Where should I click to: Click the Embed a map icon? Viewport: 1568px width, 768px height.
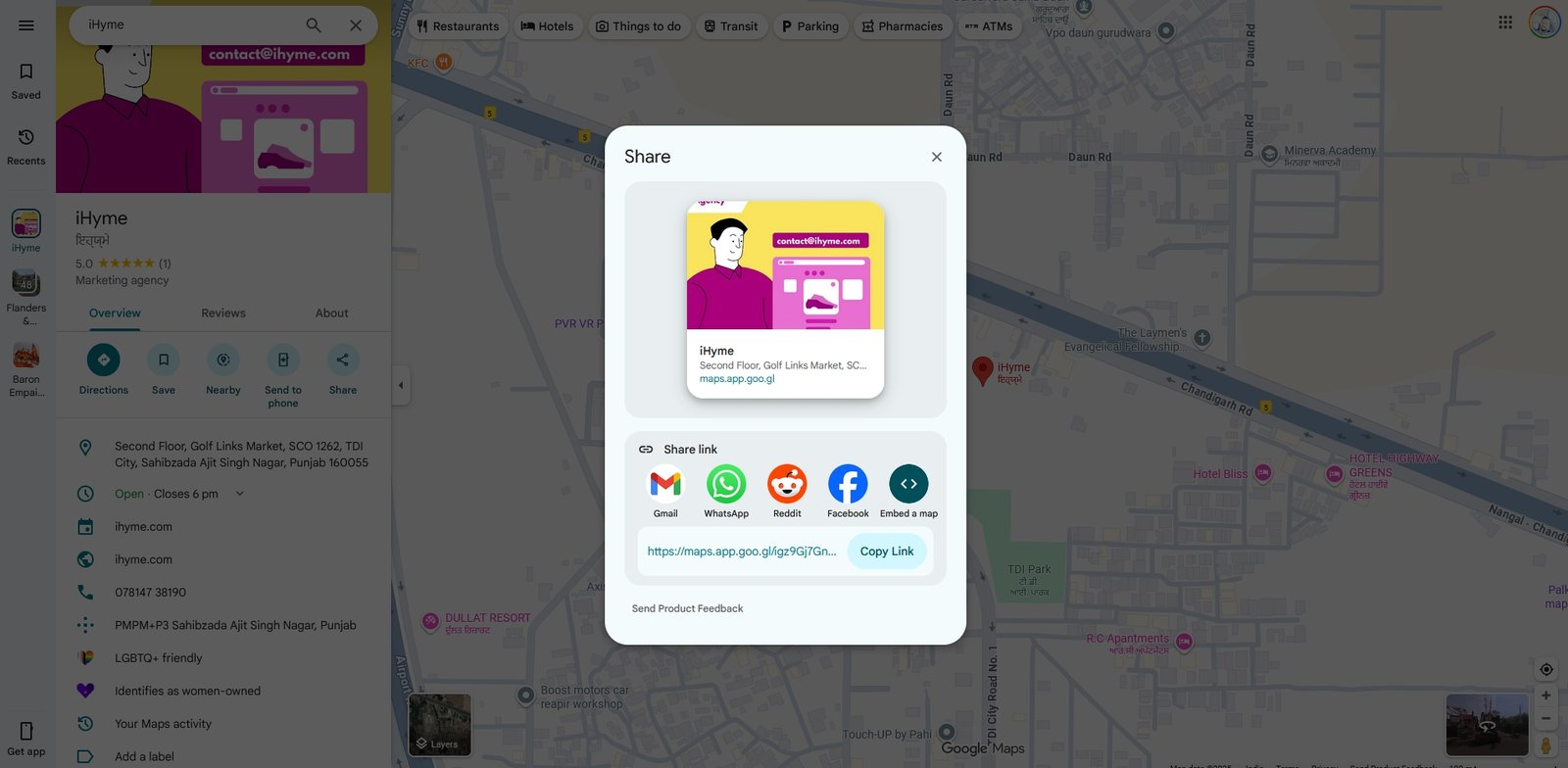[908, 484]
